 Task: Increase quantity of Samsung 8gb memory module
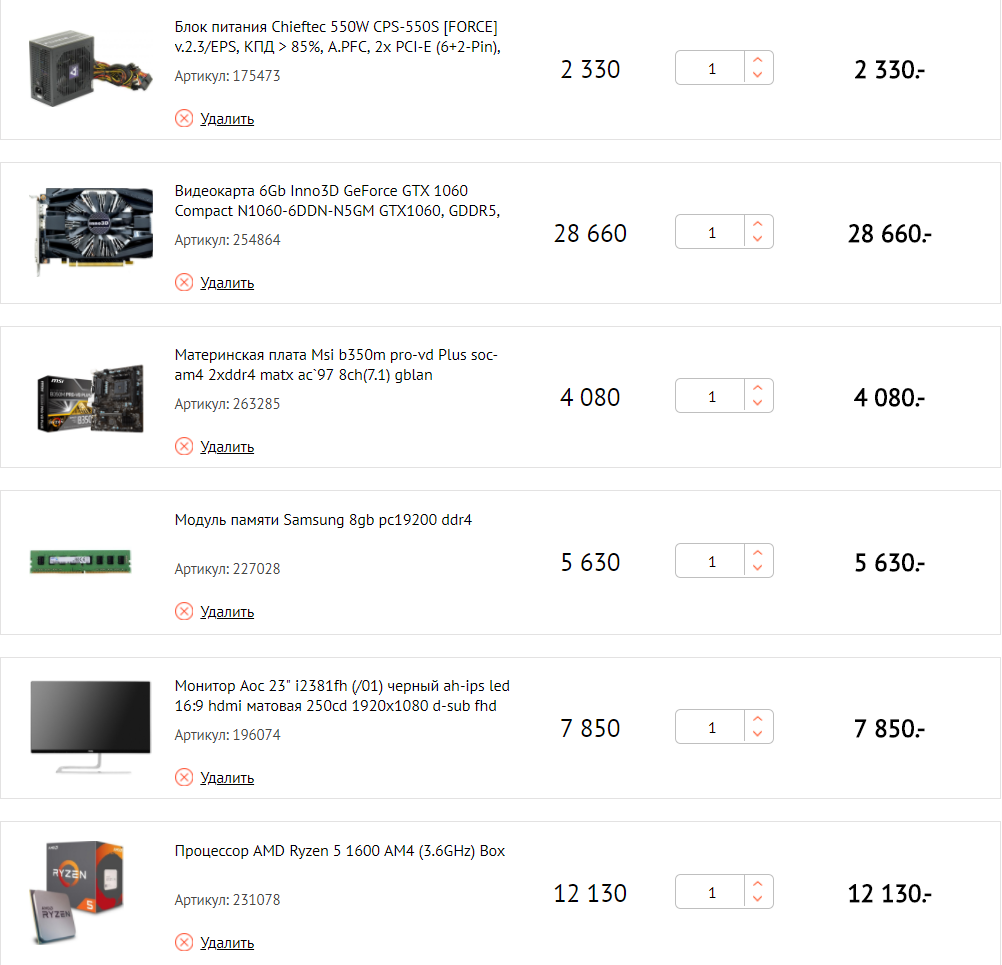[x=758, y=553]
